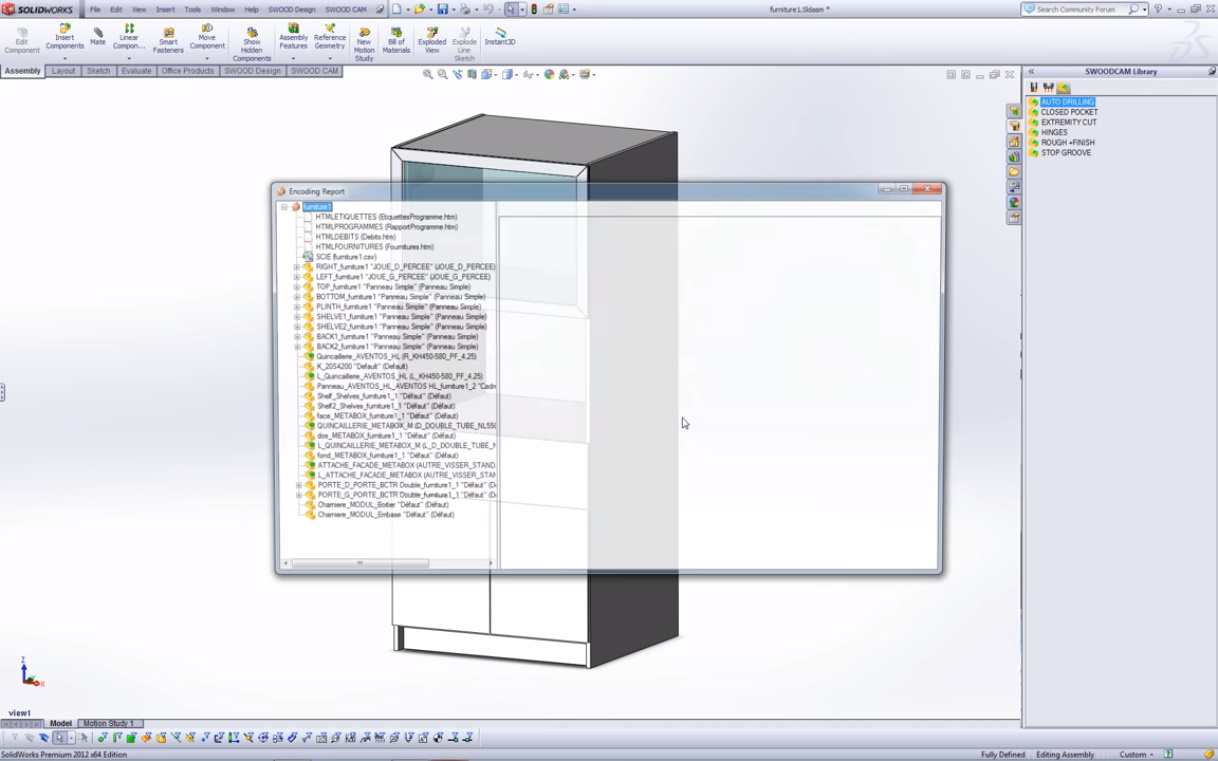Switch to the SWOOD CAM ribbon tab
Image resolution: width=1218 pixels, height=761 pixels.
tap(315, 71)
